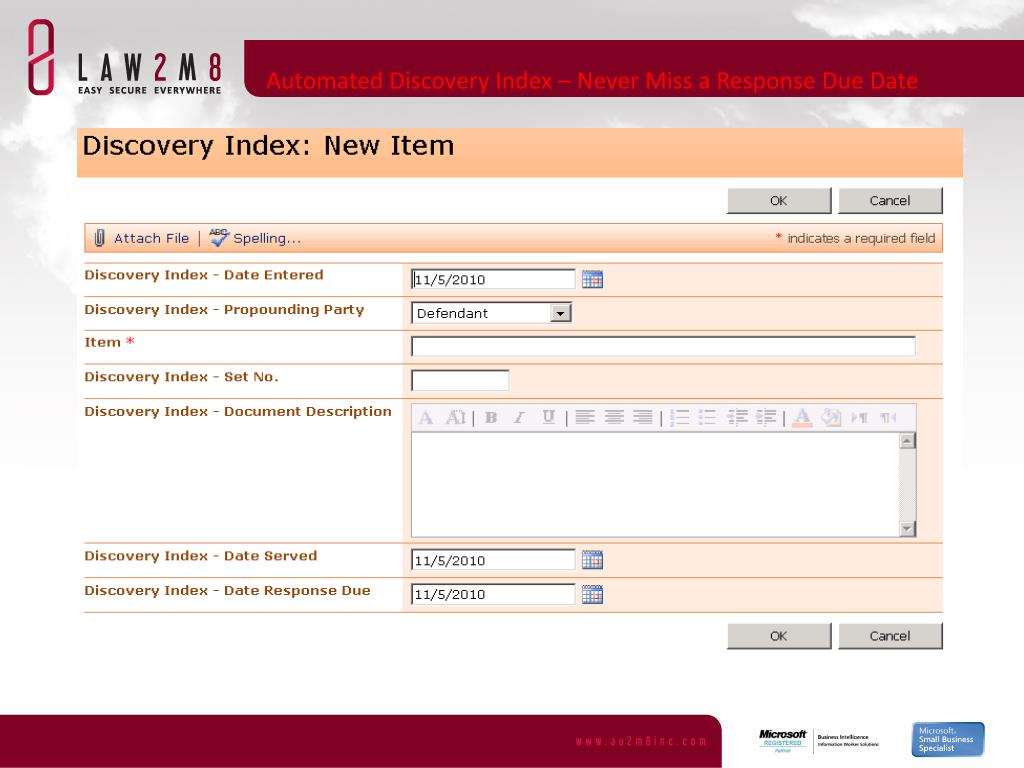Set left-to-right text direction
Image resolution: width=1024 pixels, height=768 pixels.
859,417
